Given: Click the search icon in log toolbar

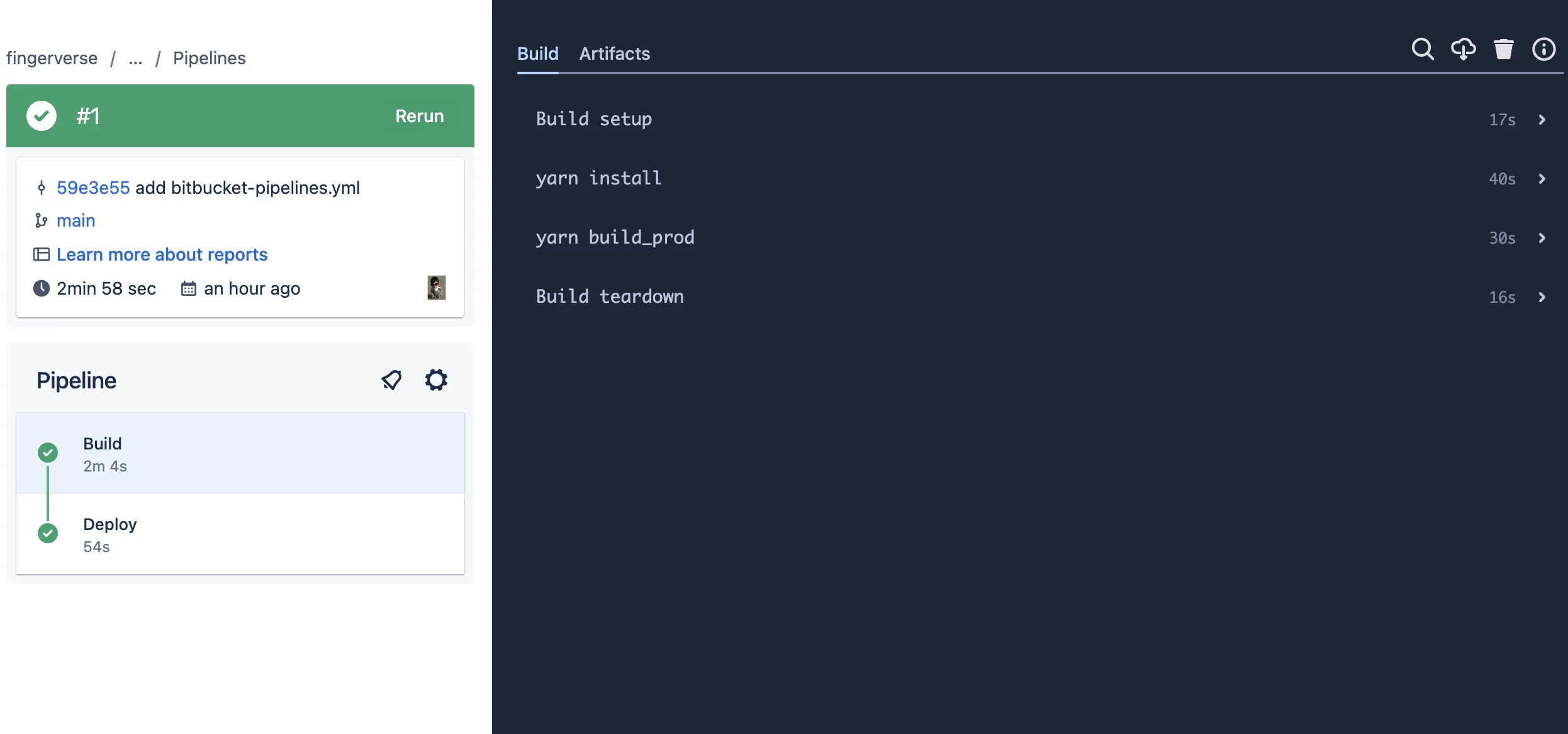Looking at the screenshot, I should click(1423, 49).
